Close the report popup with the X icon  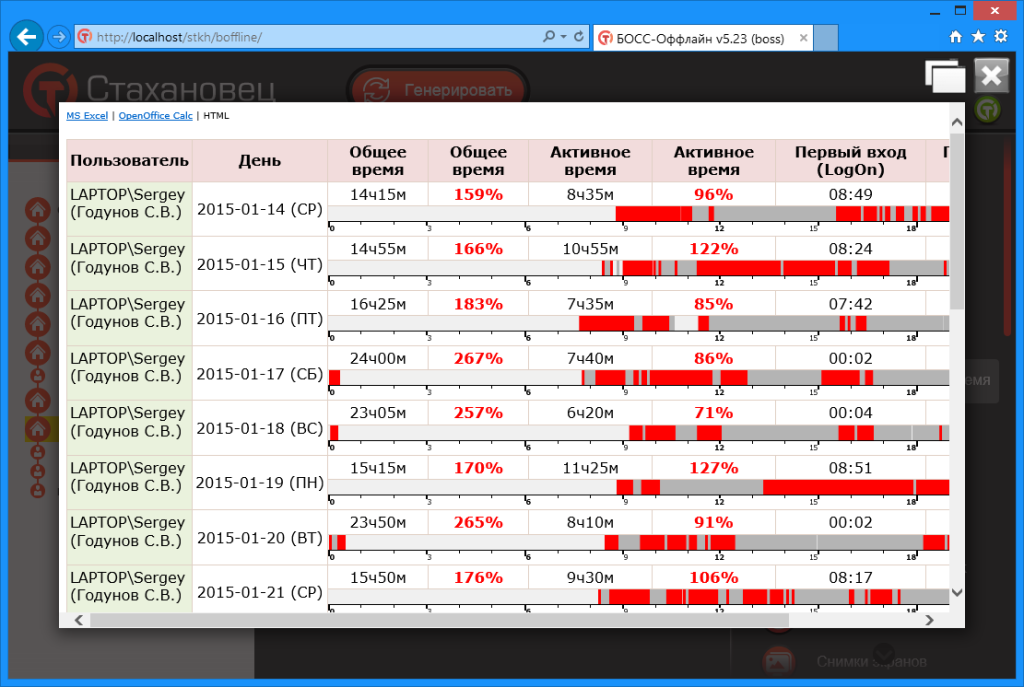pos(991,76)
